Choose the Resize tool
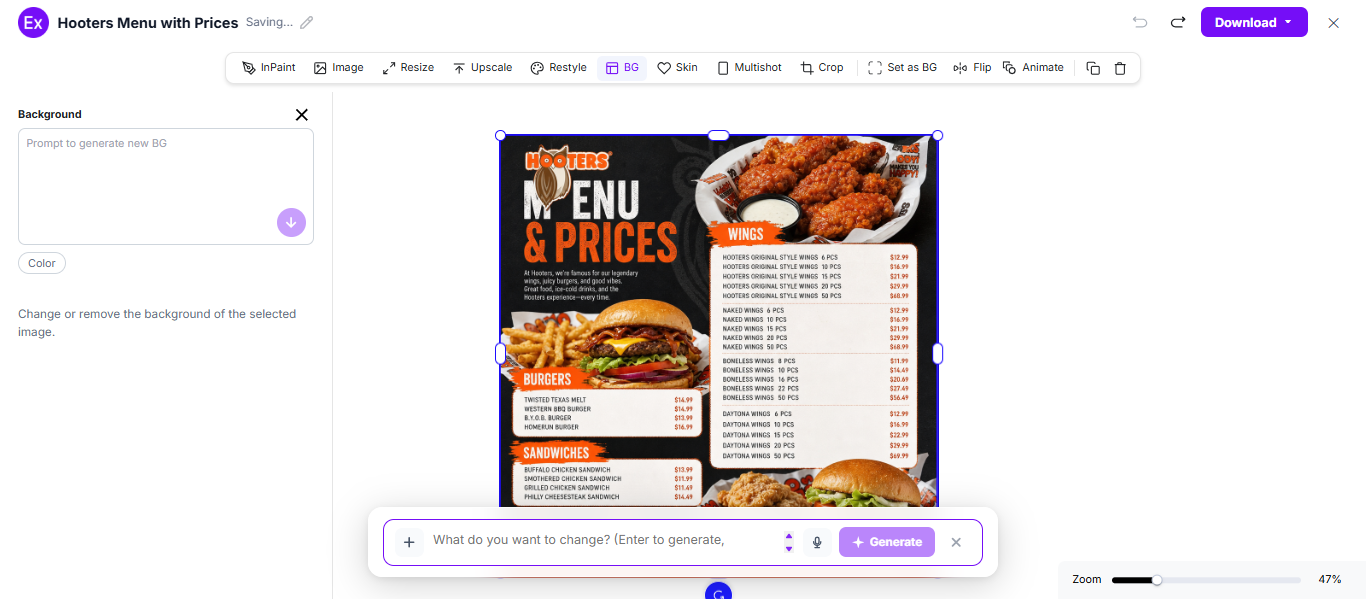 pyautogui.click(x=408, y=68)
